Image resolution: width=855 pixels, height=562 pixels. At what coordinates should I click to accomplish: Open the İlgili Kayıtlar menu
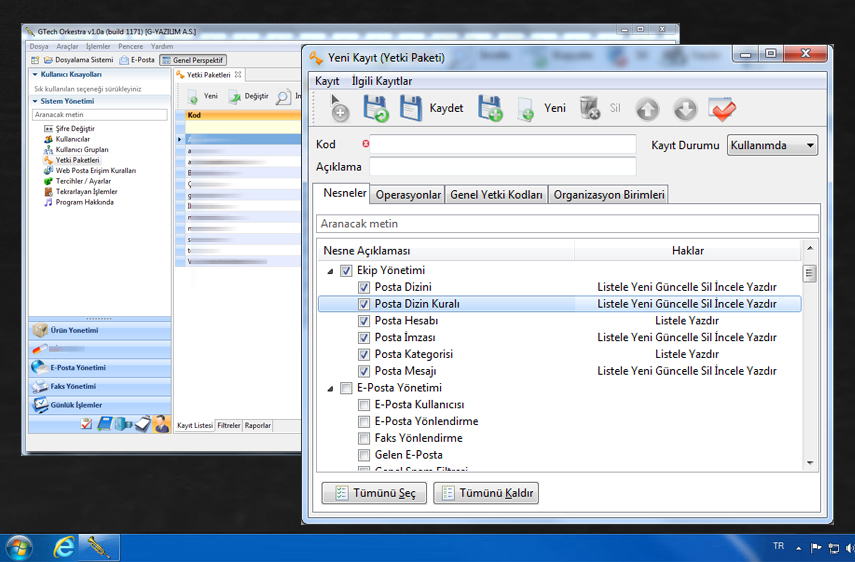pos(381,81)
